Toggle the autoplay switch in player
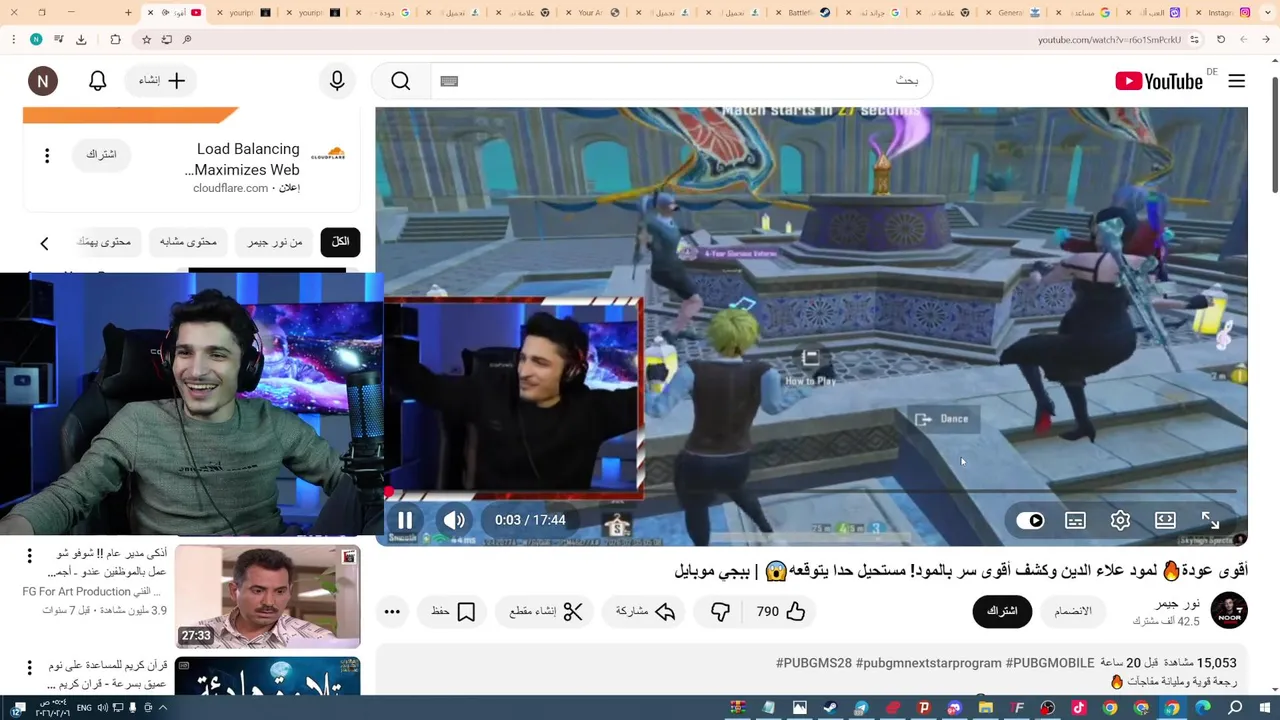The width and height of the screenshot is (1280, 720). point(1030,520)
